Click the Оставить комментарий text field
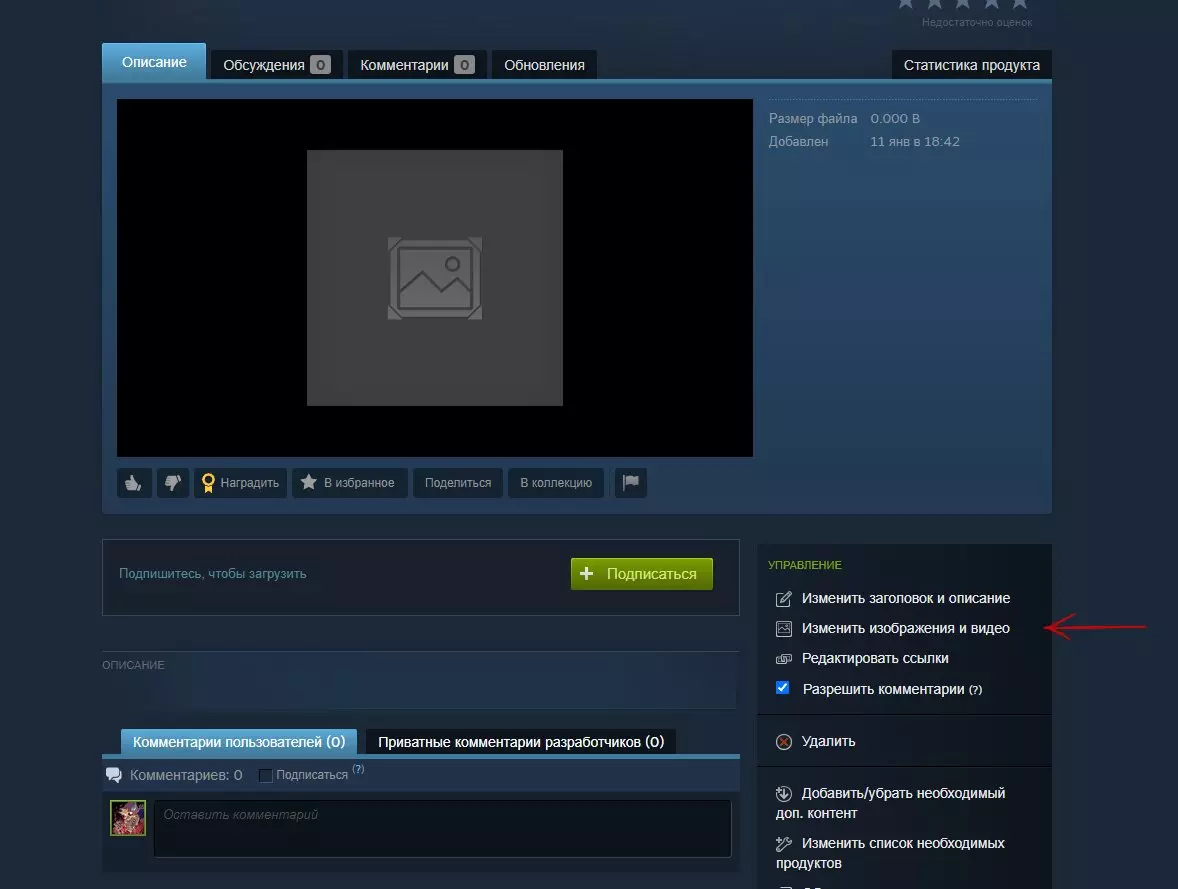This screenshot has width=1178, height=889. [443, 828]
